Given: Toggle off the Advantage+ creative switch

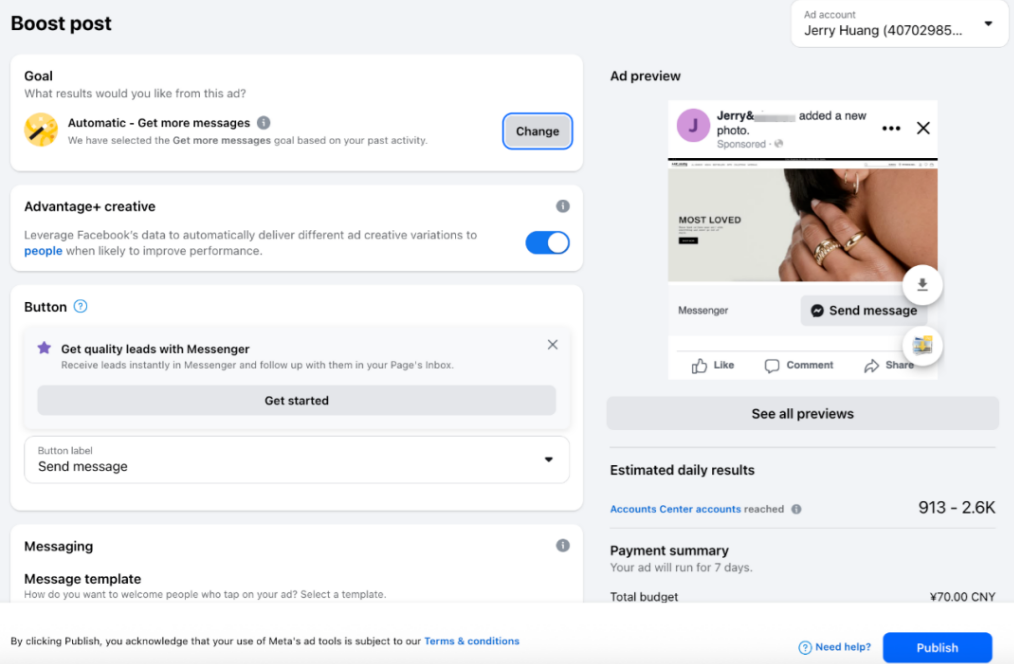Looking at the screenshot, I should coord(547,243).
